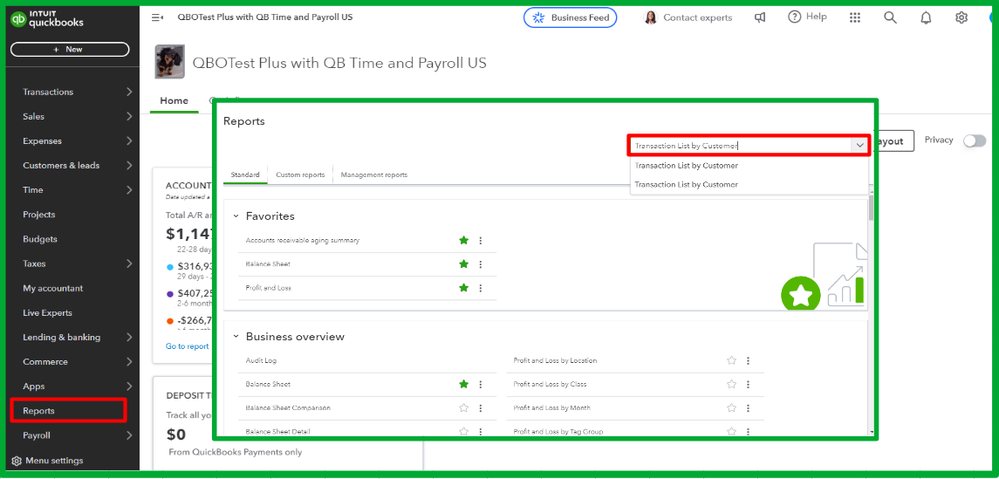Open more options for Favorites Balance Sheet
The width and height of the screenshot is (999, 479).
click(480, 264)
